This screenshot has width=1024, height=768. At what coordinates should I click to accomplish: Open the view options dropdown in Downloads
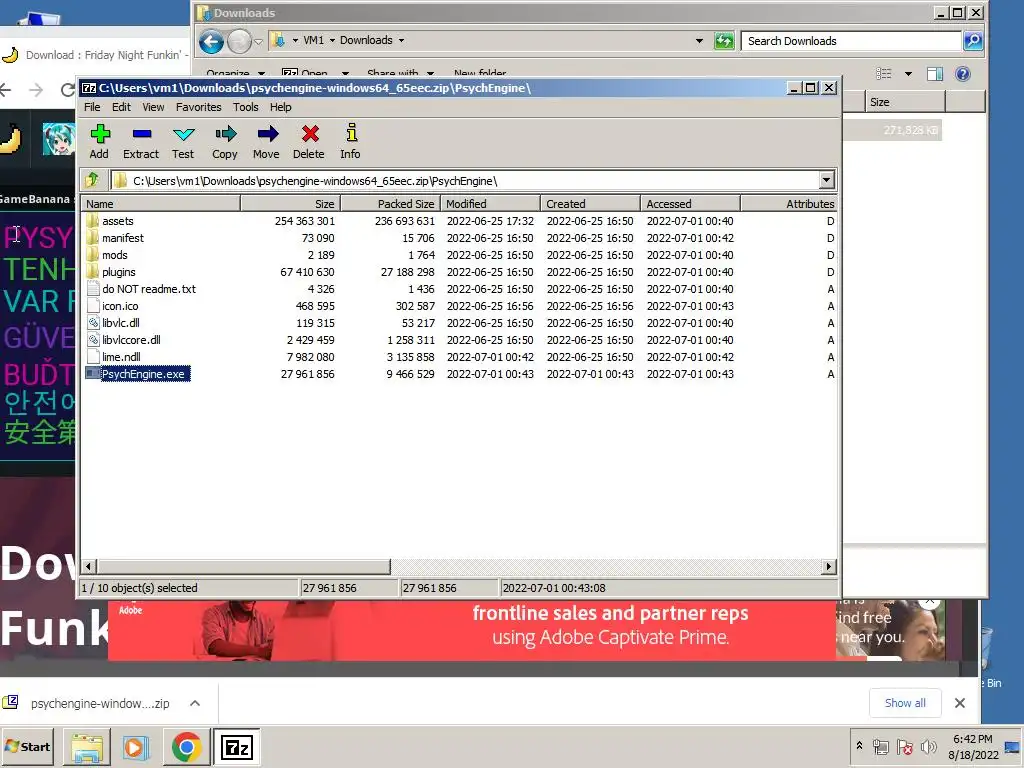click(x=908, y=74)
